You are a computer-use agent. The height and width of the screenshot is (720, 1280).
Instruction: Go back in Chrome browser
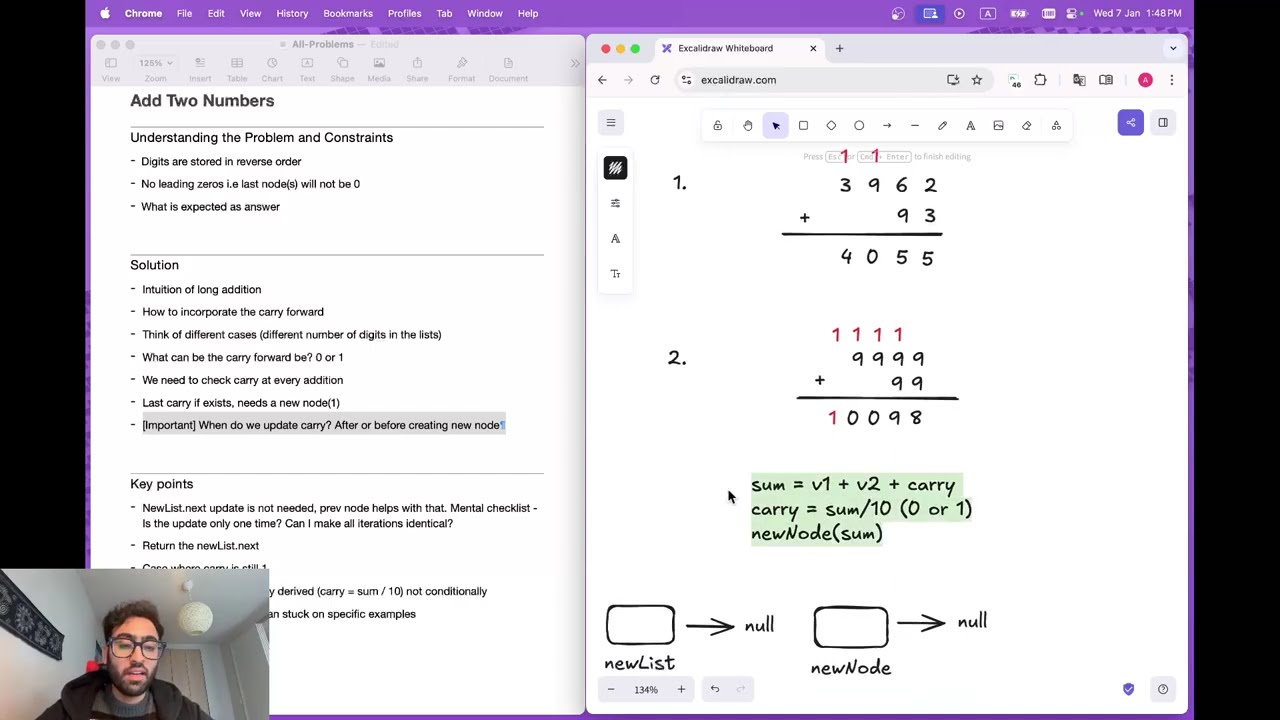(x=602, y=80)
